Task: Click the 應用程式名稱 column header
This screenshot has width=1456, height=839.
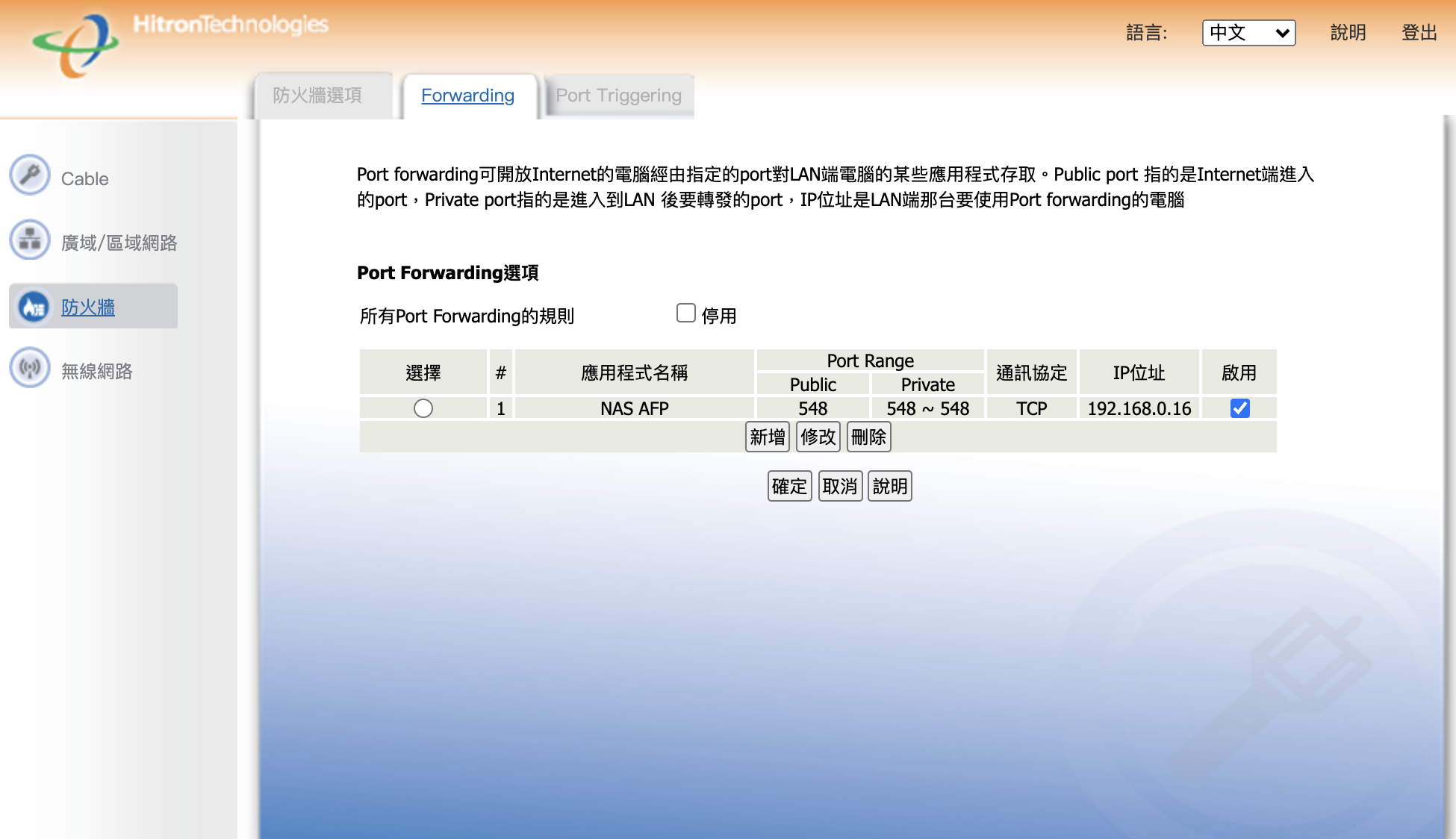Action: click(635, 372)
